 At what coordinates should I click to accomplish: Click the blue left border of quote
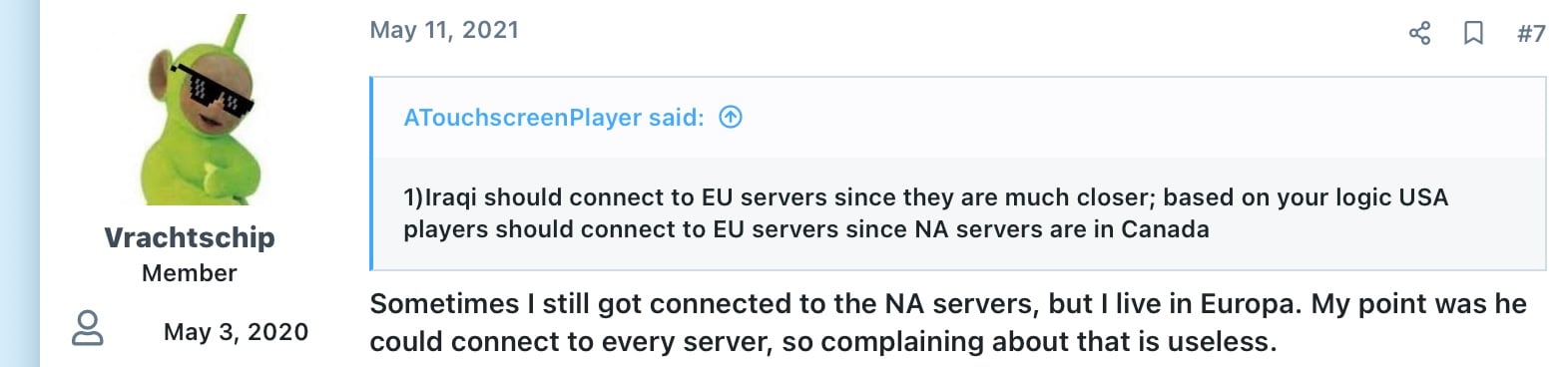click(371, 174)
